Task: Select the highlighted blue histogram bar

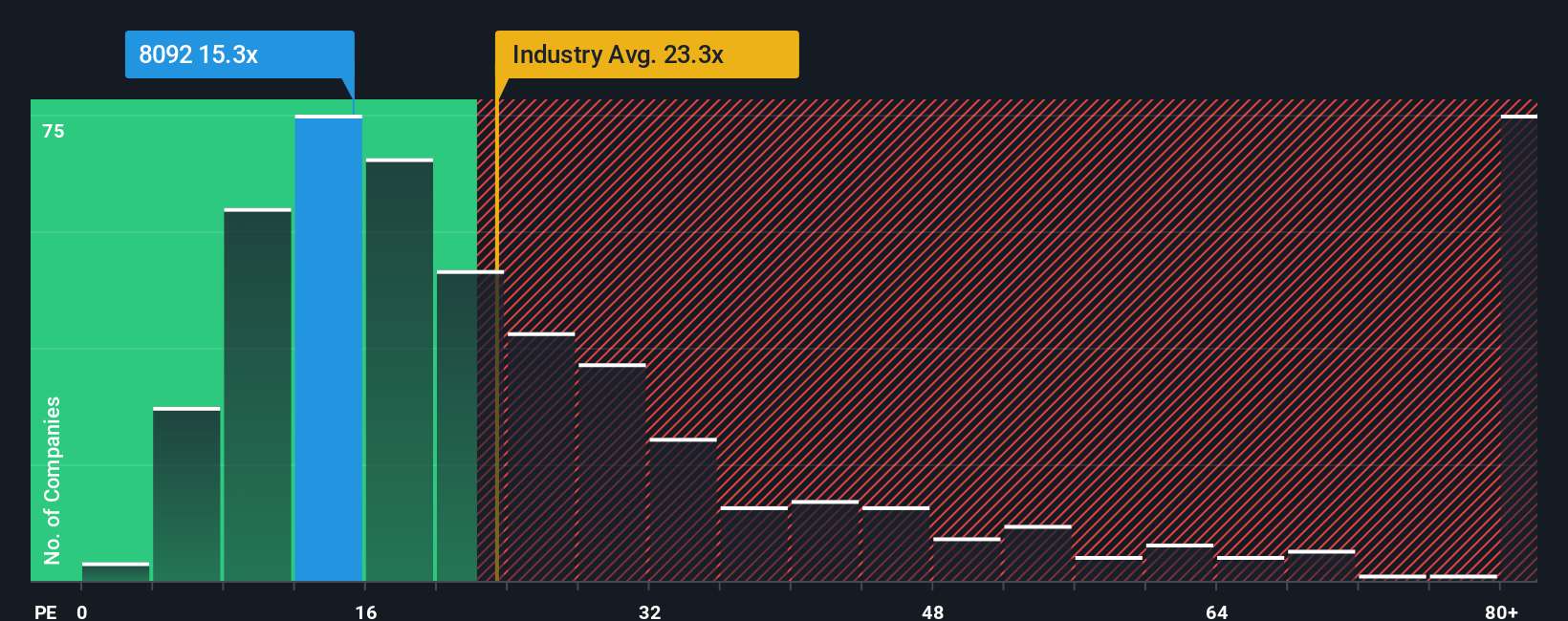Action: pos(329,349)
